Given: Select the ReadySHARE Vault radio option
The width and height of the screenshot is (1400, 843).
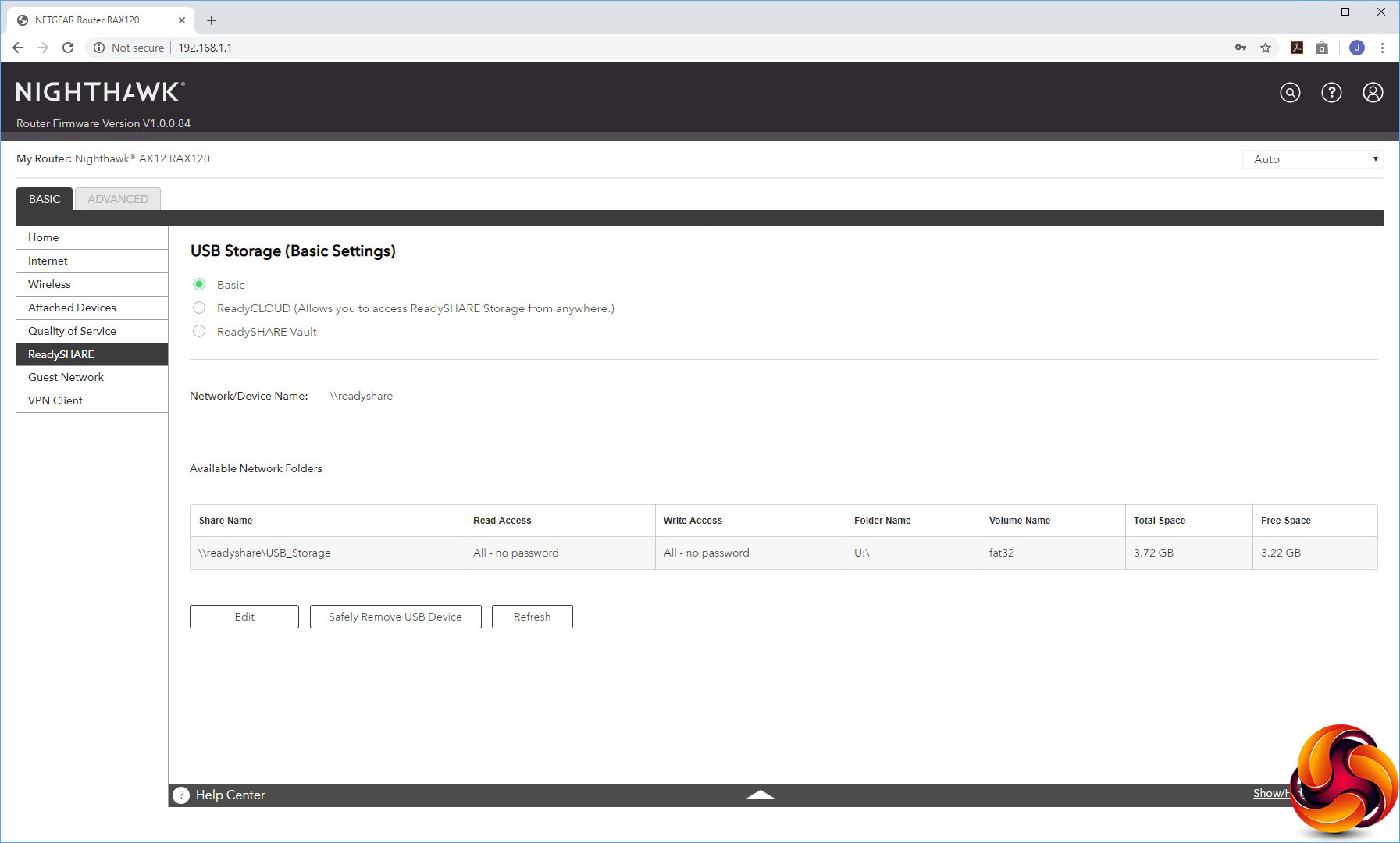Looking at the screenshot, I should 199,331.
